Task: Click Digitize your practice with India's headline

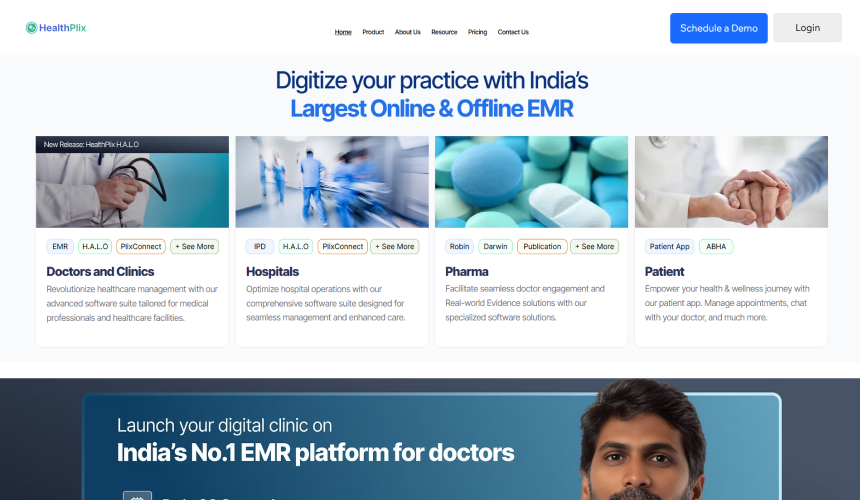Action: point(432,81)
